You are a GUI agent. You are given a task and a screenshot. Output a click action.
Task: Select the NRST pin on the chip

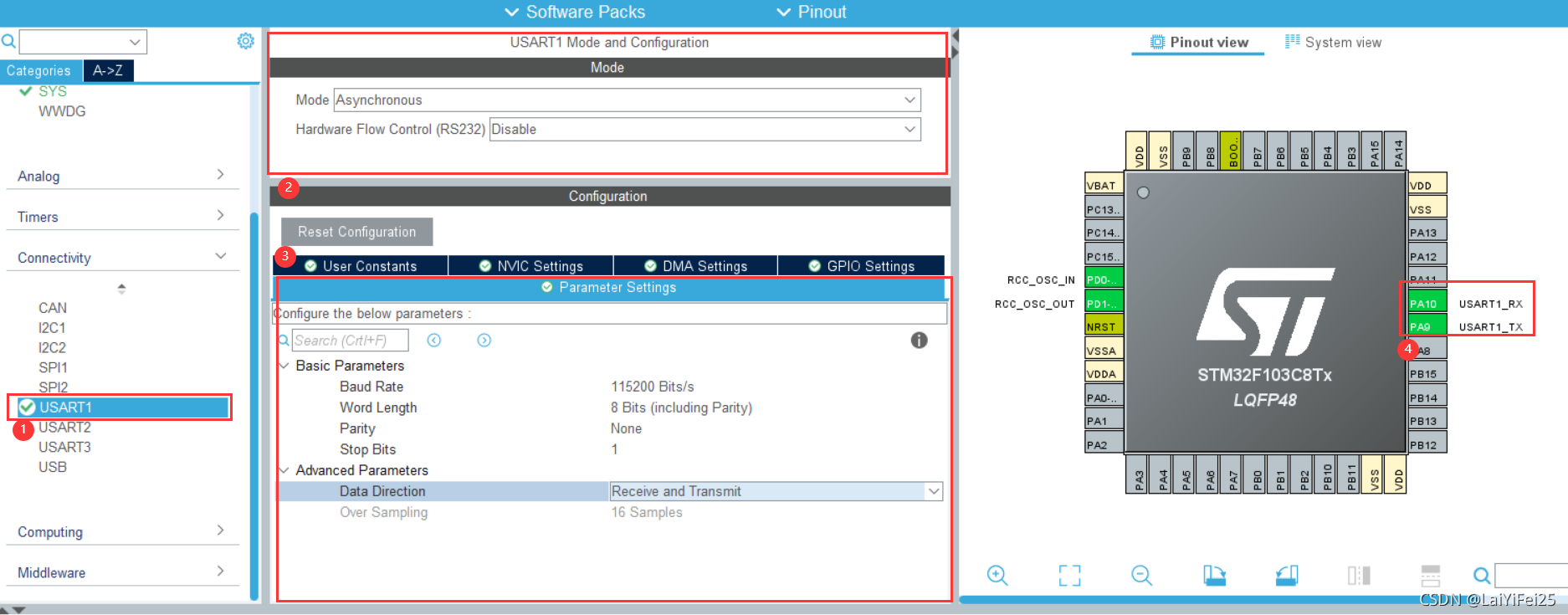click(1104, 326)
